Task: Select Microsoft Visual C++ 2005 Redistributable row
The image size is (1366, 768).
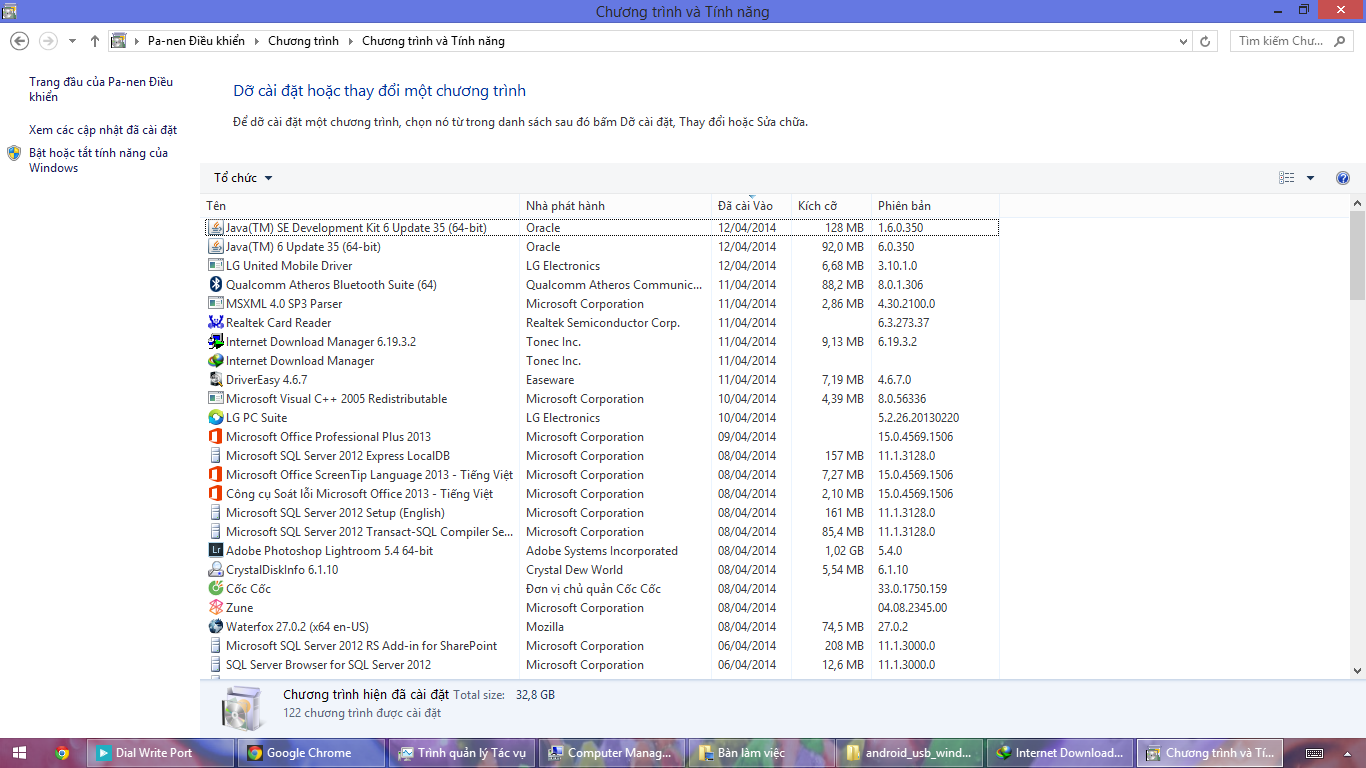Action: pos(602,399)
